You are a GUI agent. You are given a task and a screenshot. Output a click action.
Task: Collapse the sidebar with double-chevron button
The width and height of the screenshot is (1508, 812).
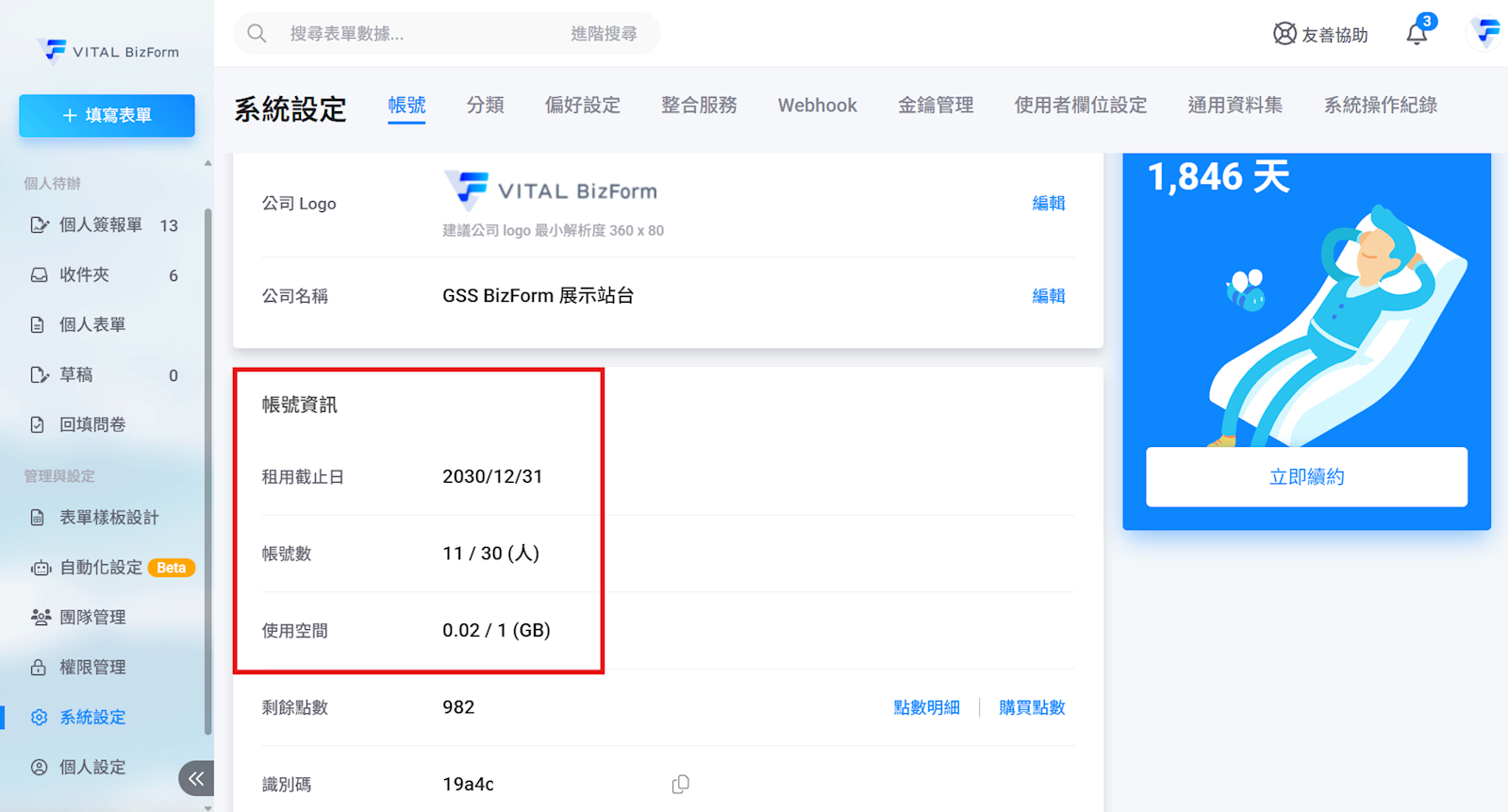pyautogui.click(x=196, y=778)
